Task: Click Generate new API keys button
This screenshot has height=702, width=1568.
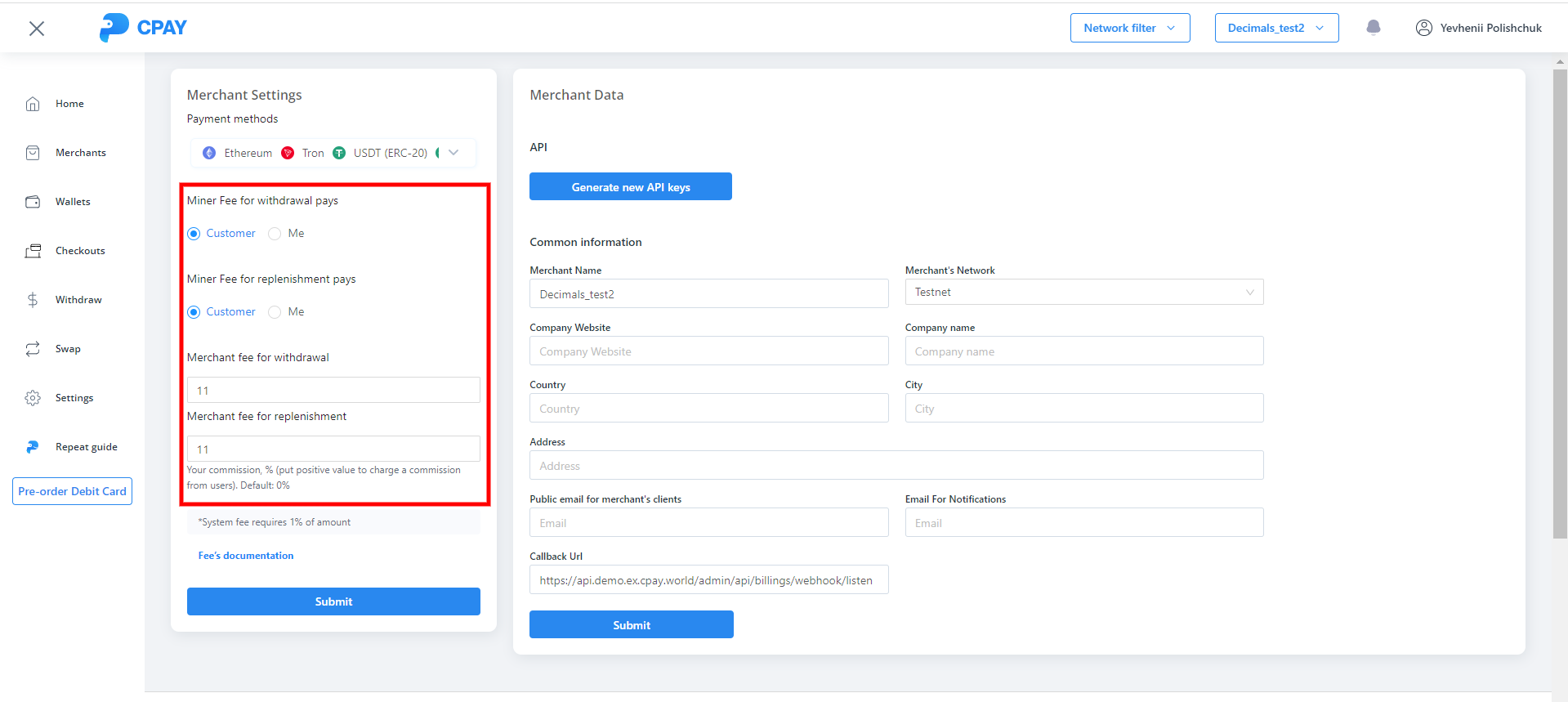Action: pyautogui.click(x=630, y=187)
